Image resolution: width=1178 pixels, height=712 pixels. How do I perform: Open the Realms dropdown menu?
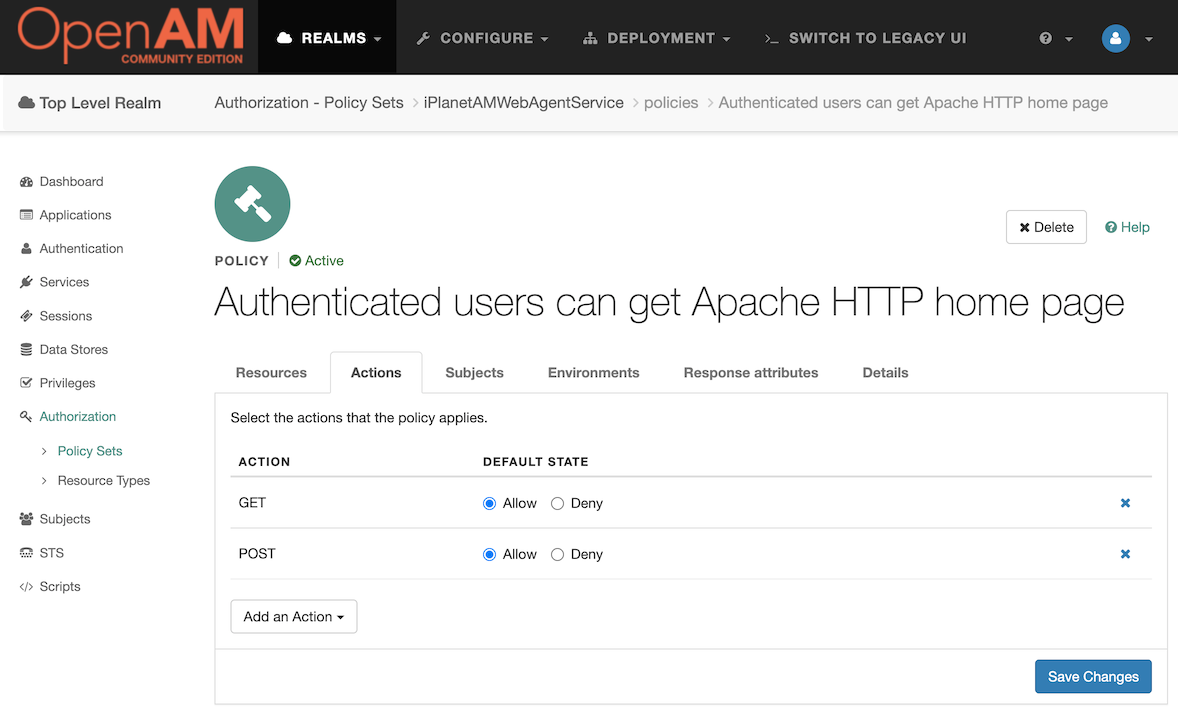click(x=328, y=38)
